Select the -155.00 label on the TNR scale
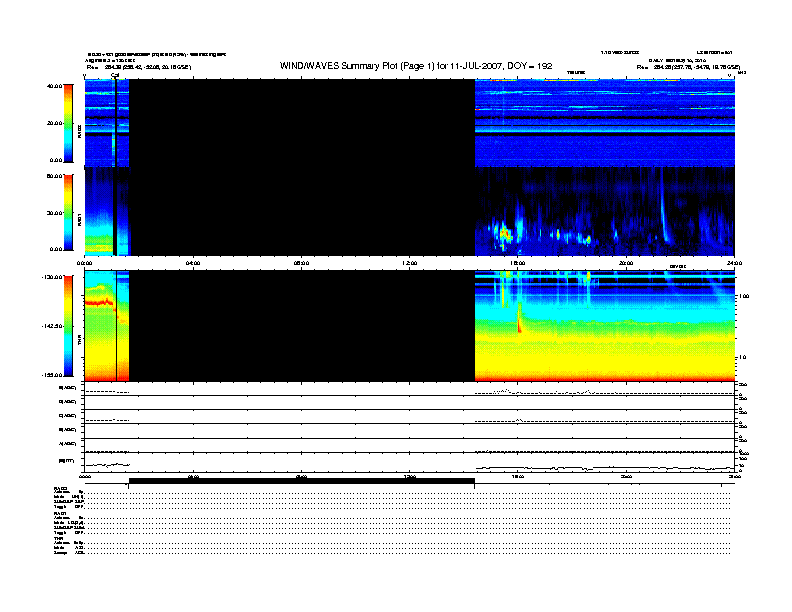This screenshot has height=612, width=792. pyautogui.click(x=52, y=375)
